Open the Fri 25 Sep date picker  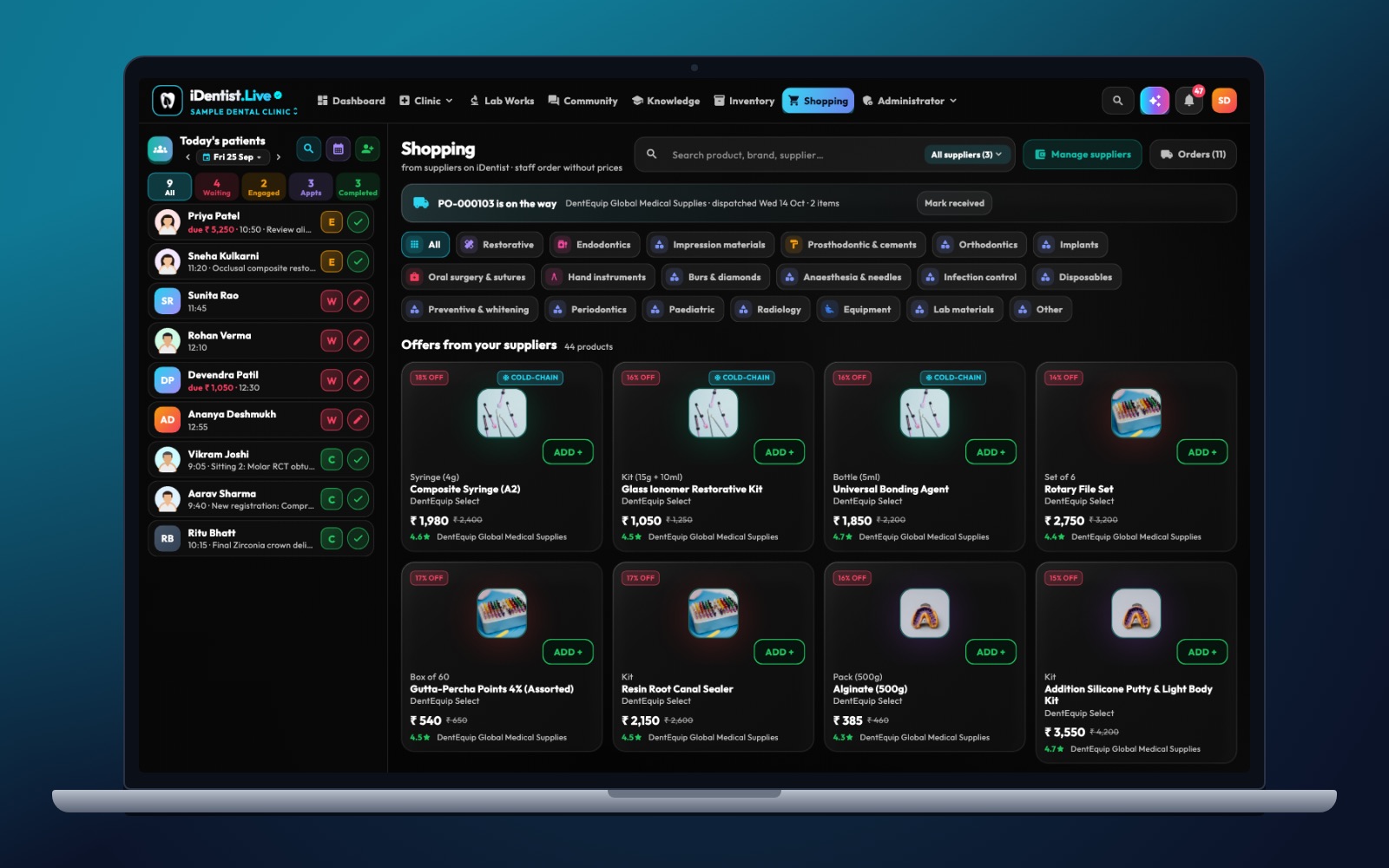click(x=232, y=157)
